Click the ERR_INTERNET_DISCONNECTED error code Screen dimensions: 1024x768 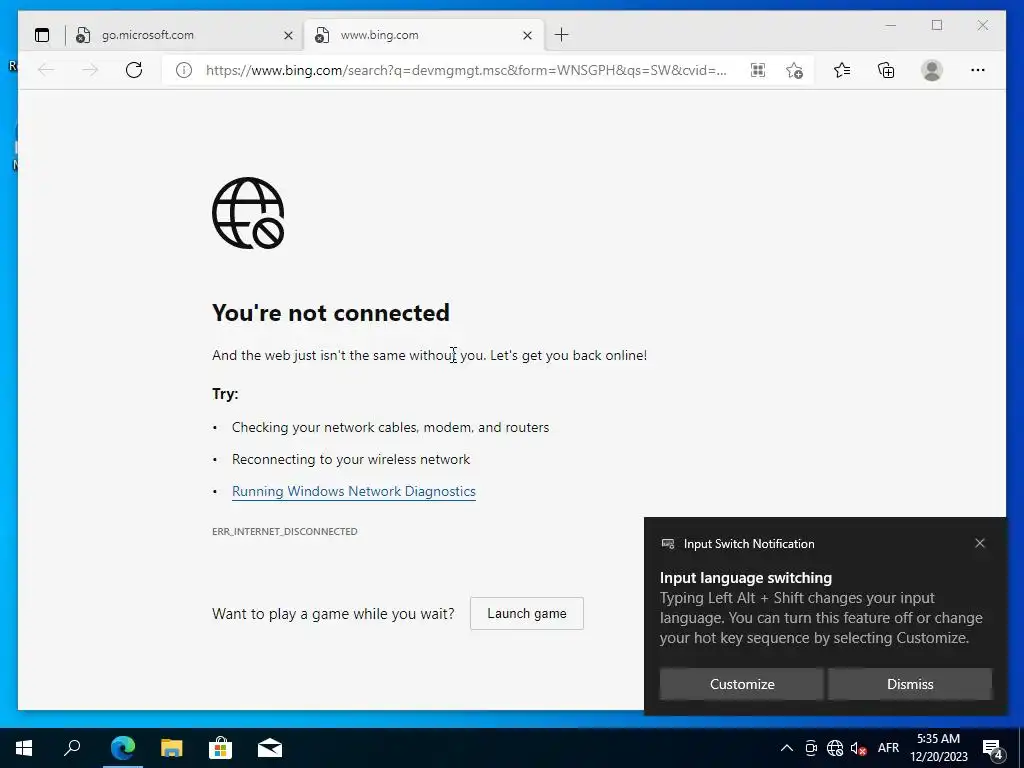click(x=285, y=532)
